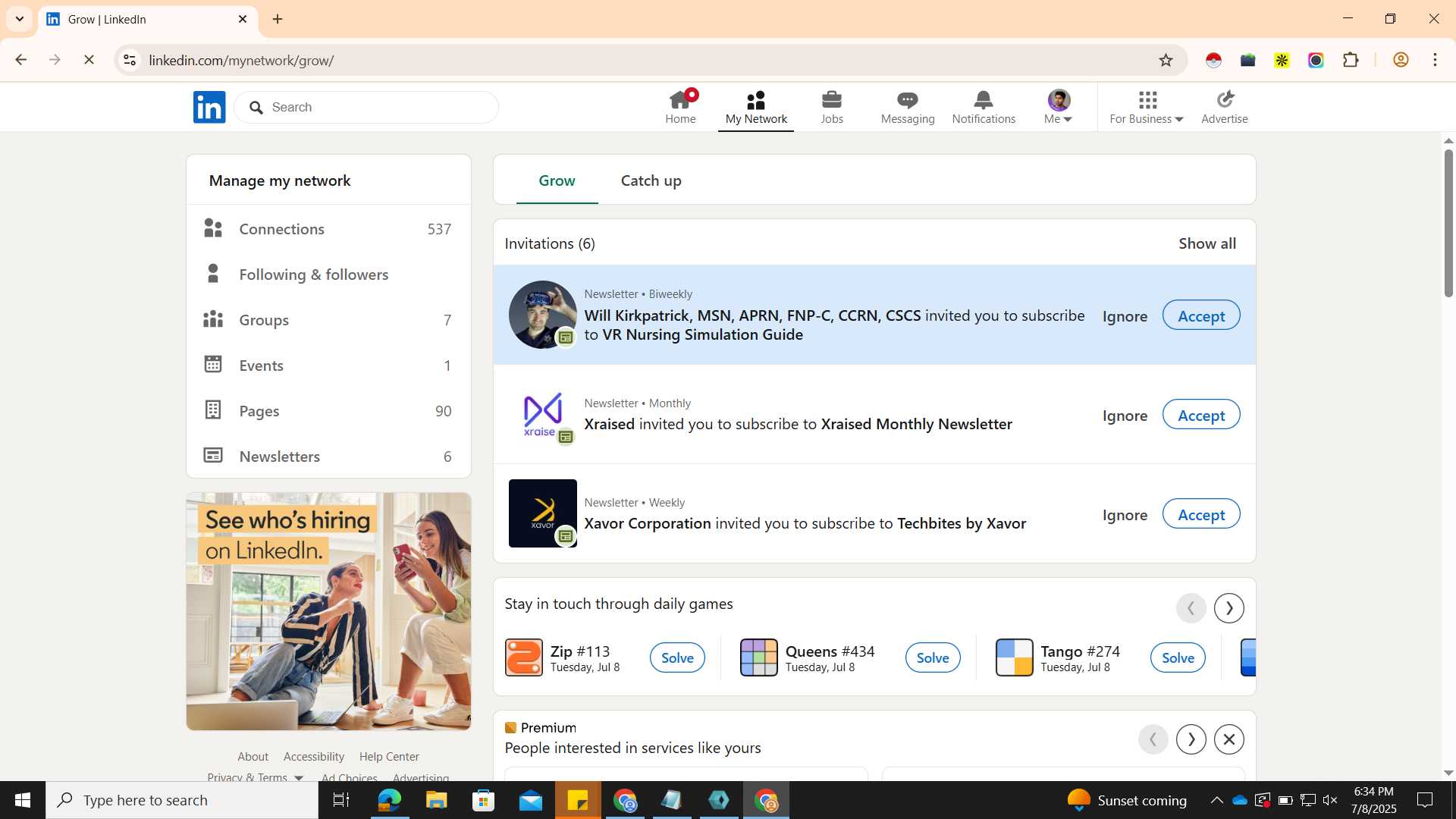Open the Messaging icon
The image size is (1456, 819).
pos(908,107)
